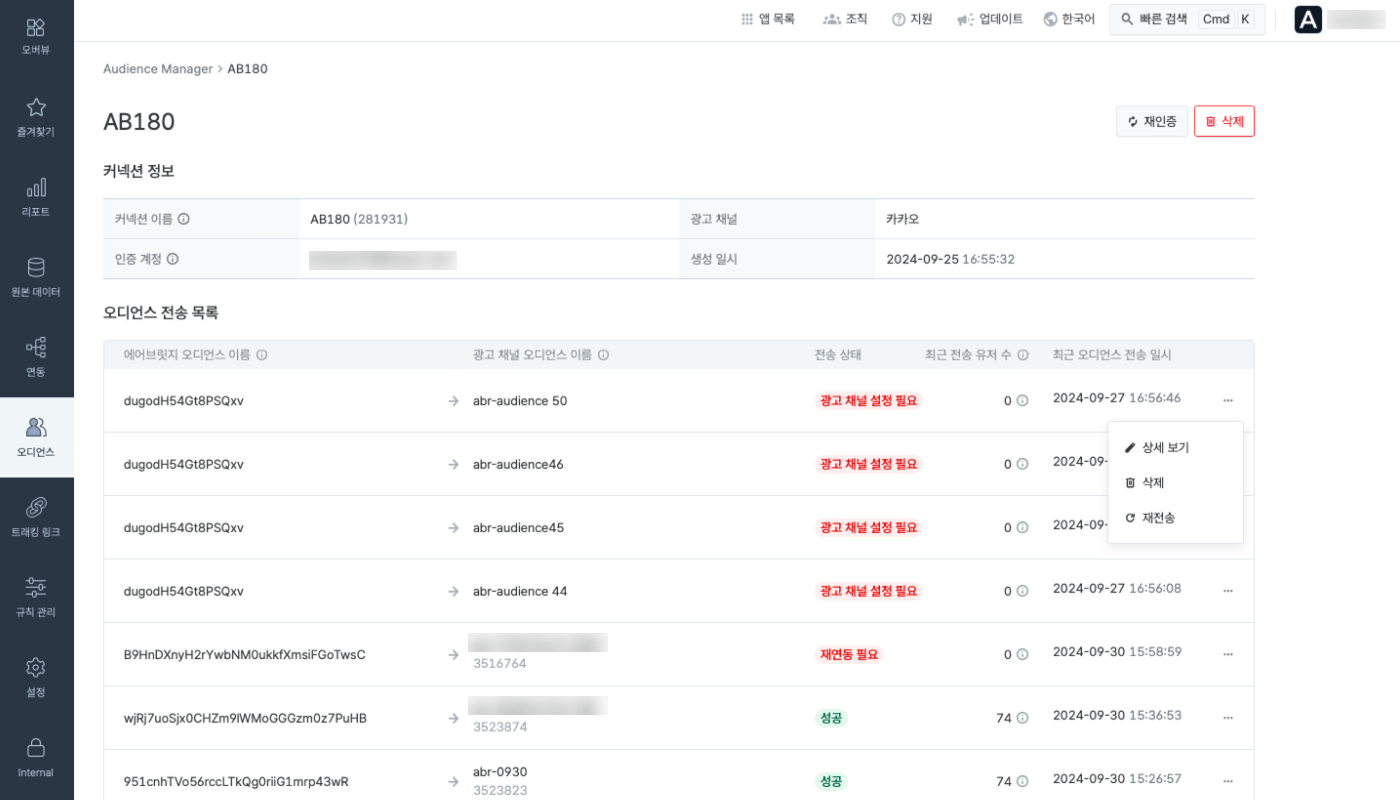Viewport: 1400px width, 800px height.
Task: Click the 재연동 필요 status badge
Action: click(849, 654)
